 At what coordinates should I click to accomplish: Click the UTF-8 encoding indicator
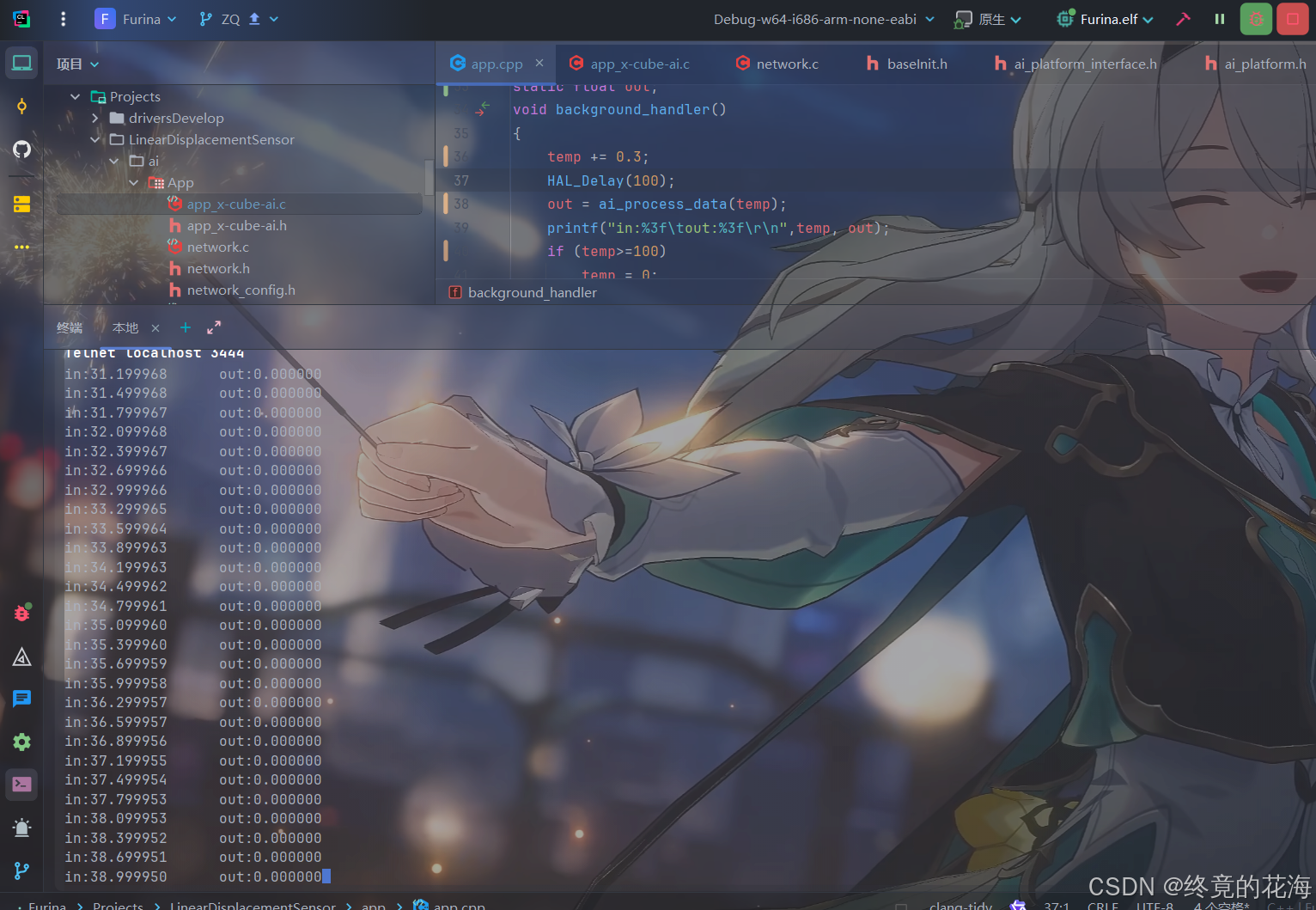[x=1155, y=905]
